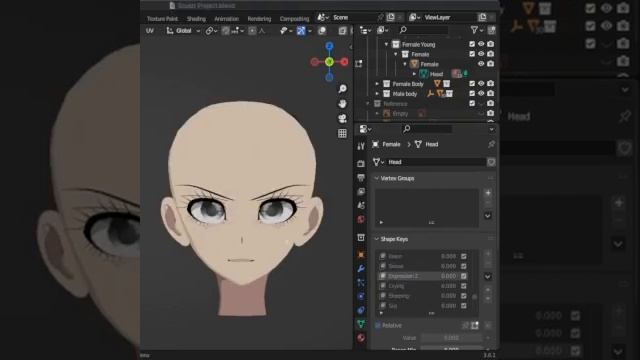Screen dimensions: 640x360
Task: Uncheck the Female Body collection checkbox
Action: point(472,83)
